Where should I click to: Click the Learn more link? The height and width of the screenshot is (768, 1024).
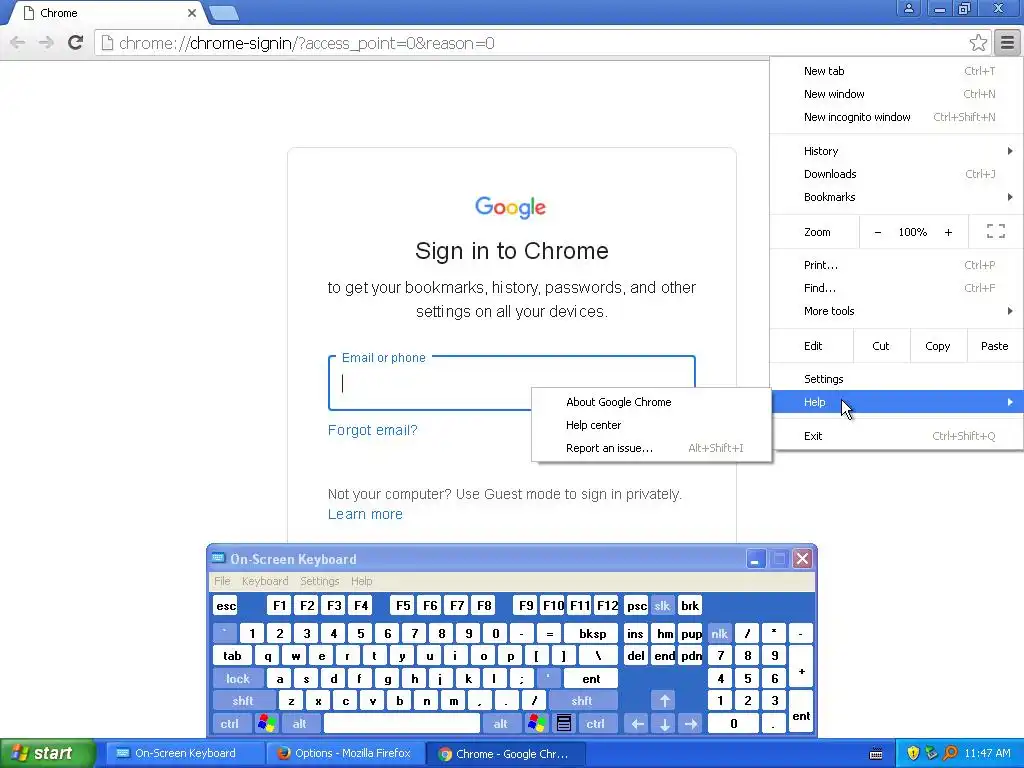click(365, 514)
